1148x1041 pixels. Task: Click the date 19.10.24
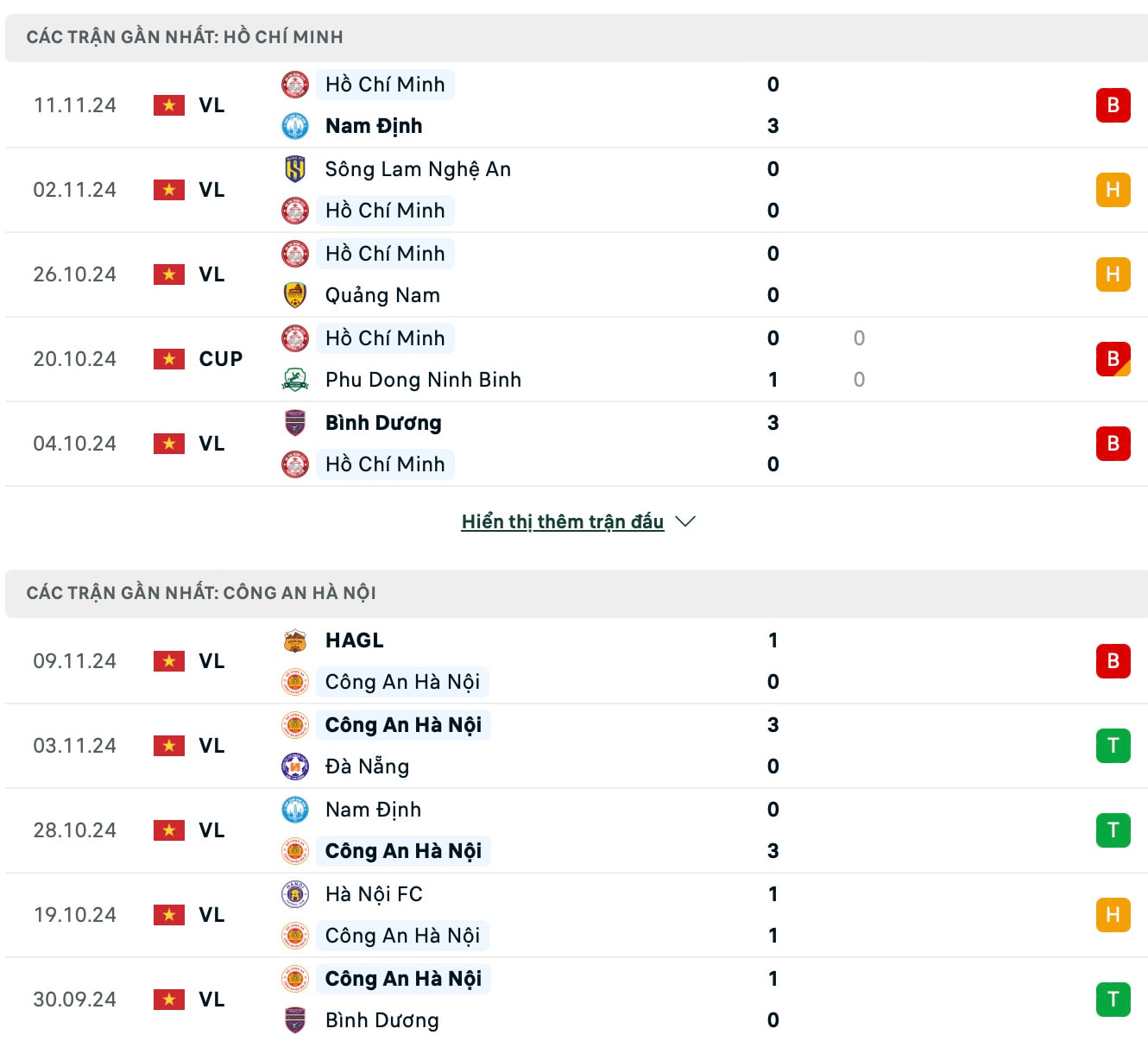click(75, 915)
